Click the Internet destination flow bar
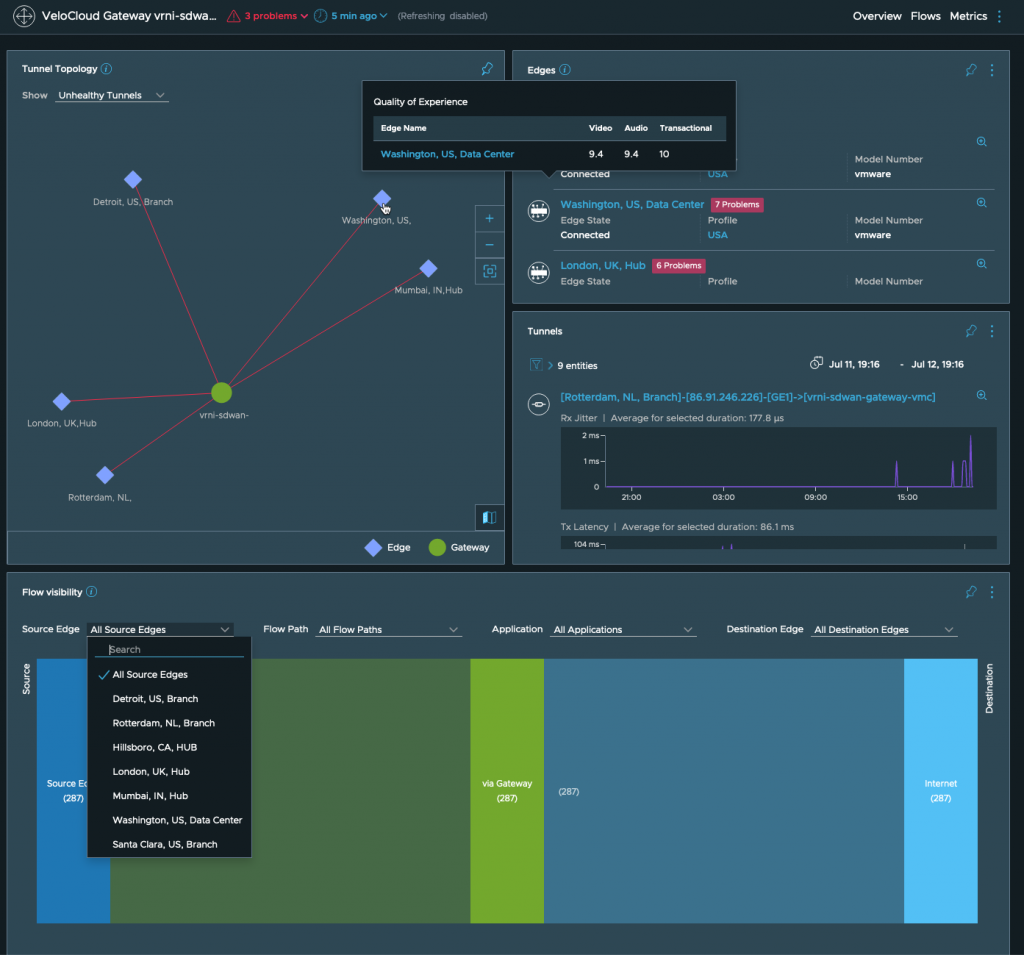1024x955 pixels. pos(940,790)
